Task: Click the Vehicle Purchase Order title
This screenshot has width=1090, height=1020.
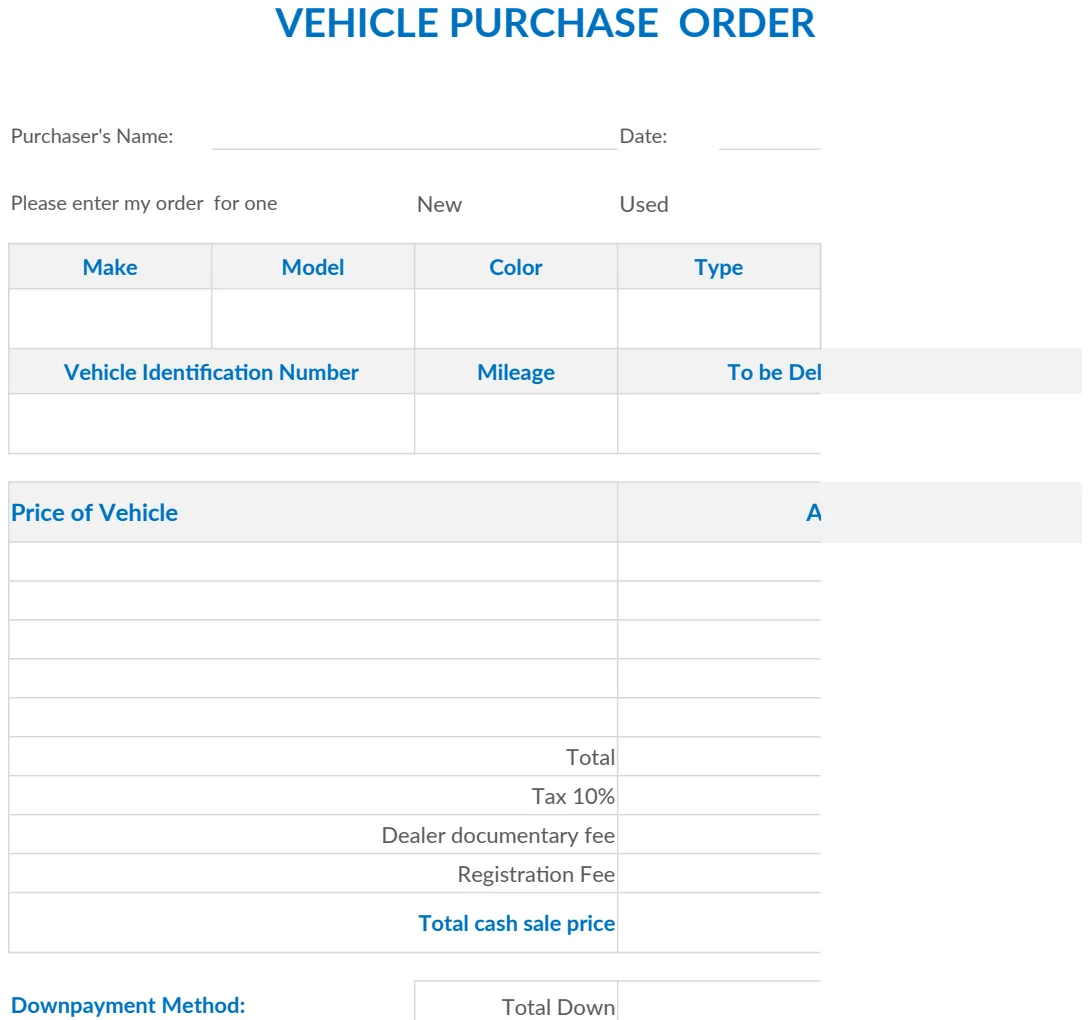Action: point(545,23)
